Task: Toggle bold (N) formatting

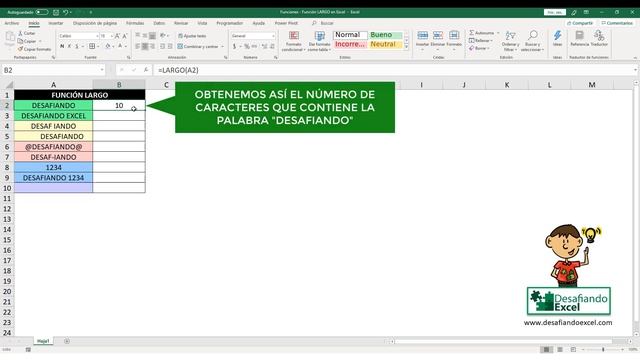Action: point(62,47)
